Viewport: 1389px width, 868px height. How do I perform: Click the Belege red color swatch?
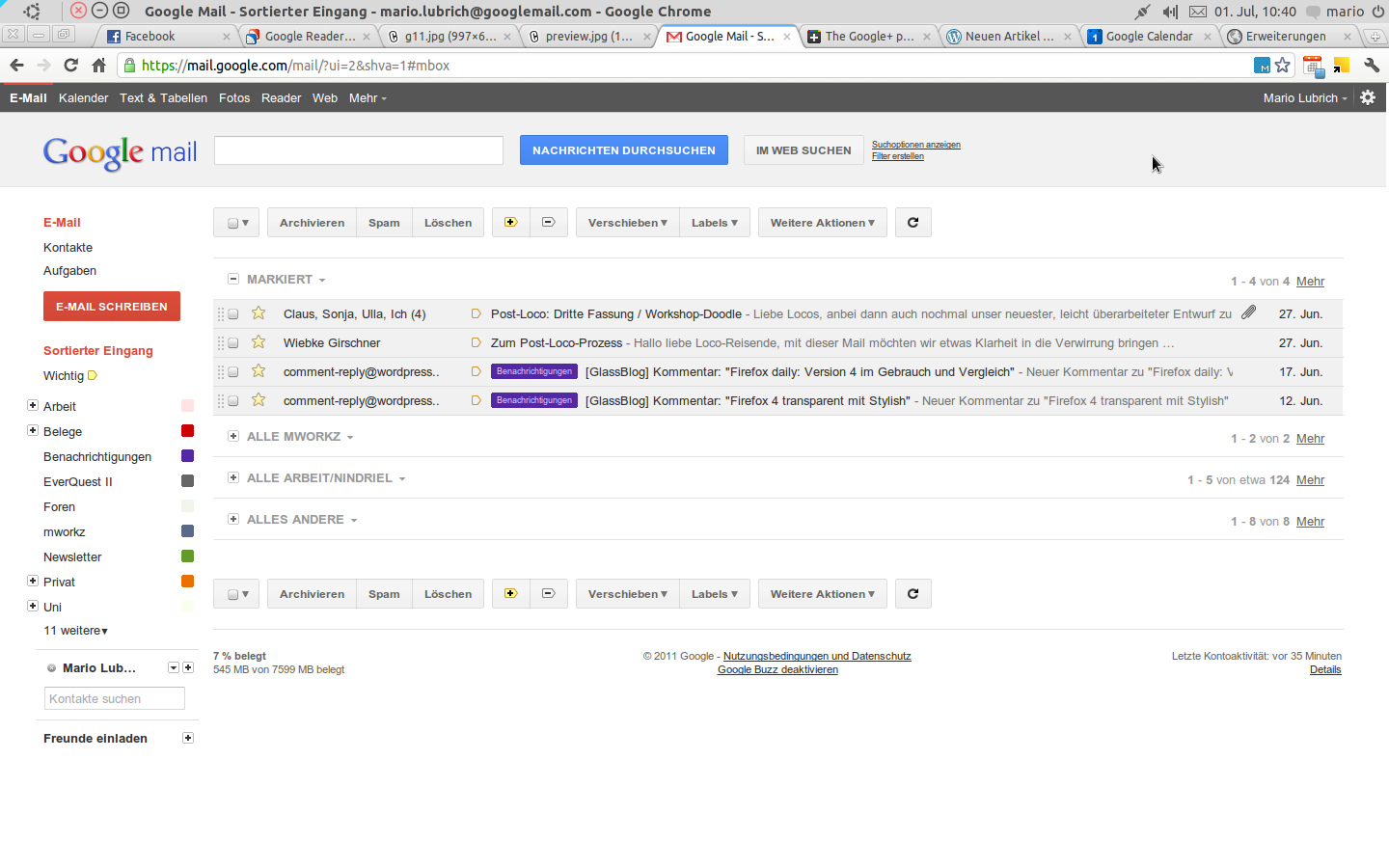tap(187, 431)
